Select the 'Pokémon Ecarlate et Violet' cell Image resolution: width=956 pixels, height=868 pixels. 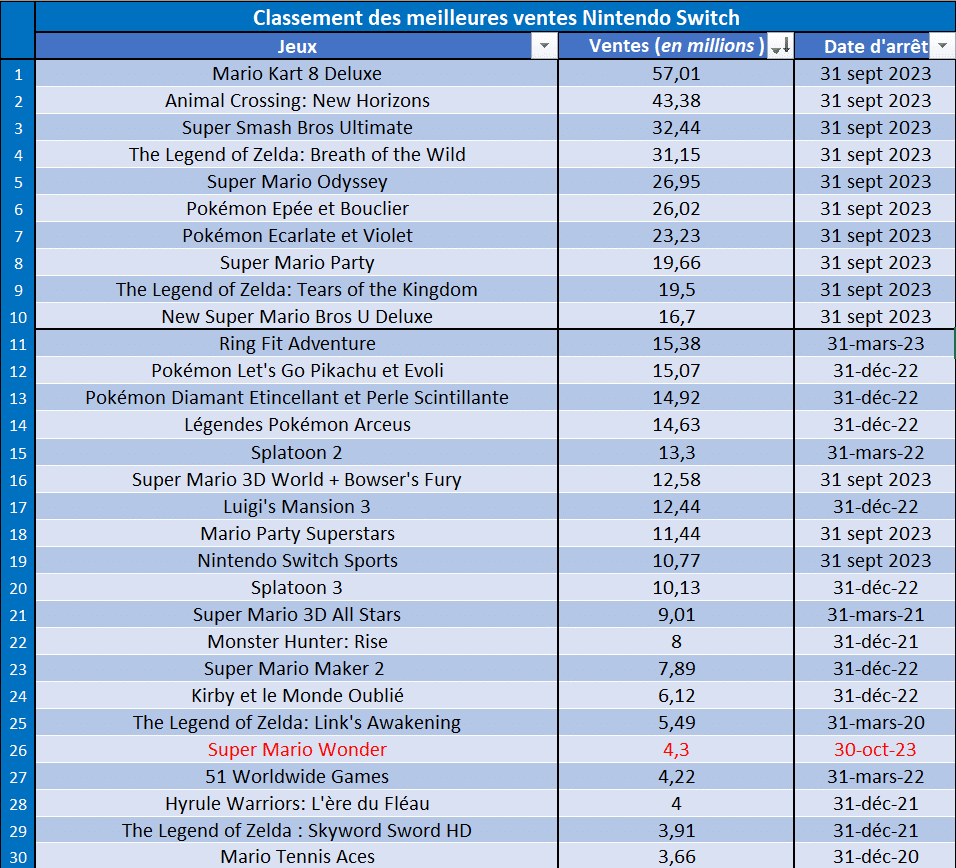pos(297,235)
